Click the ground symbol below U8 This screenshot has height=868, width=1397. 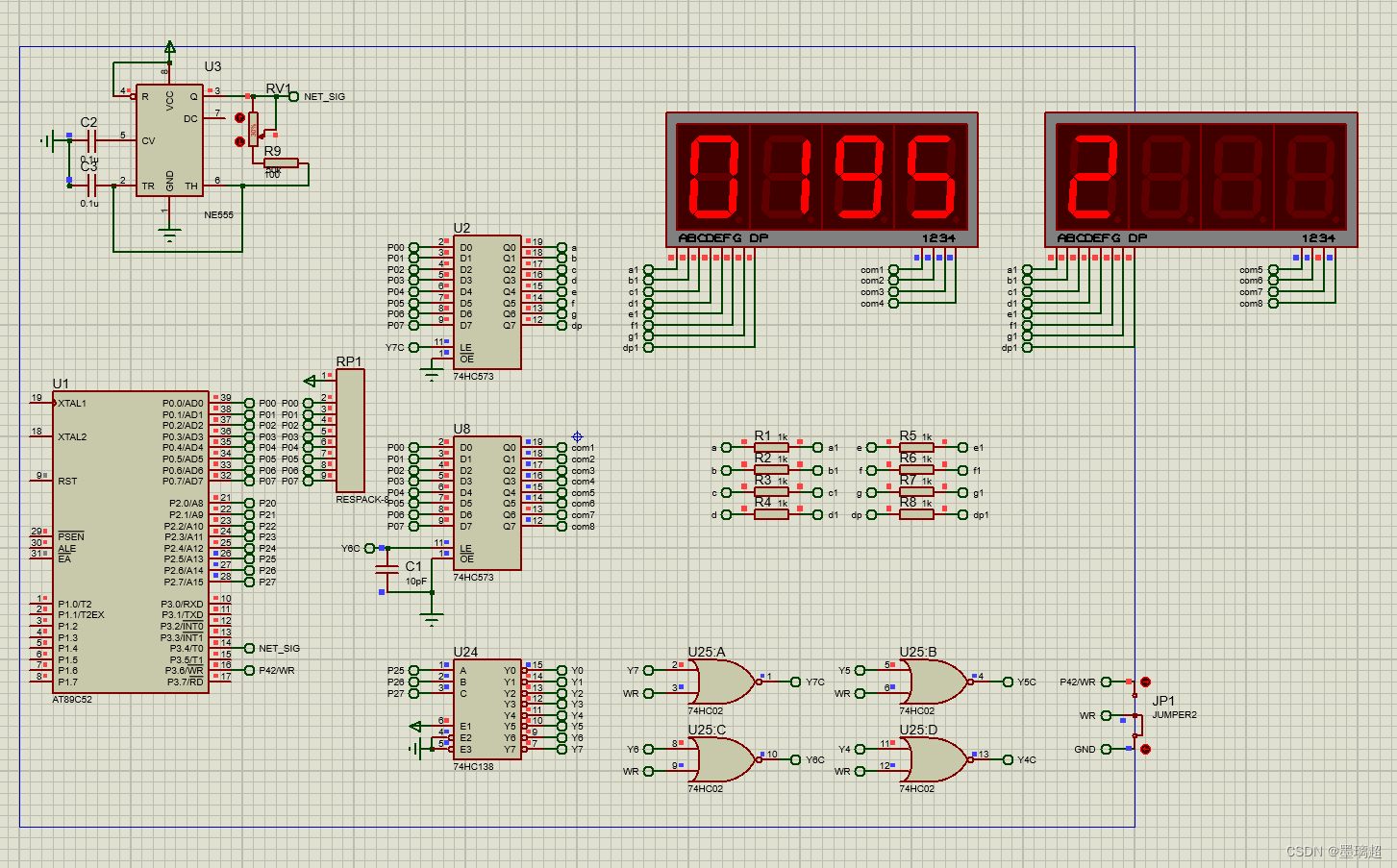[x=433, y=617]
